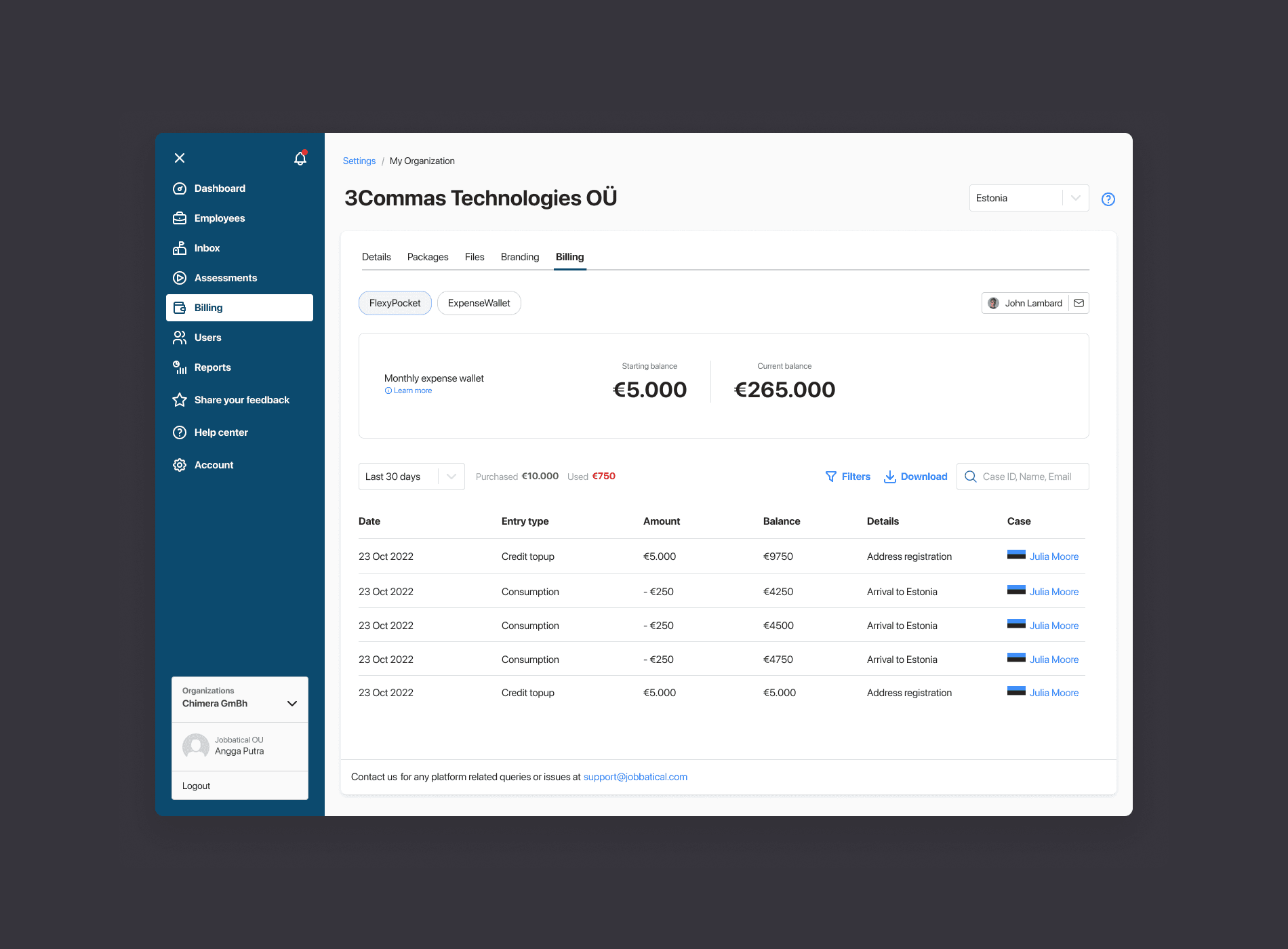1288x949 pixels.
Task: Click the Users people icon
Action: click(x=180, y=338)
